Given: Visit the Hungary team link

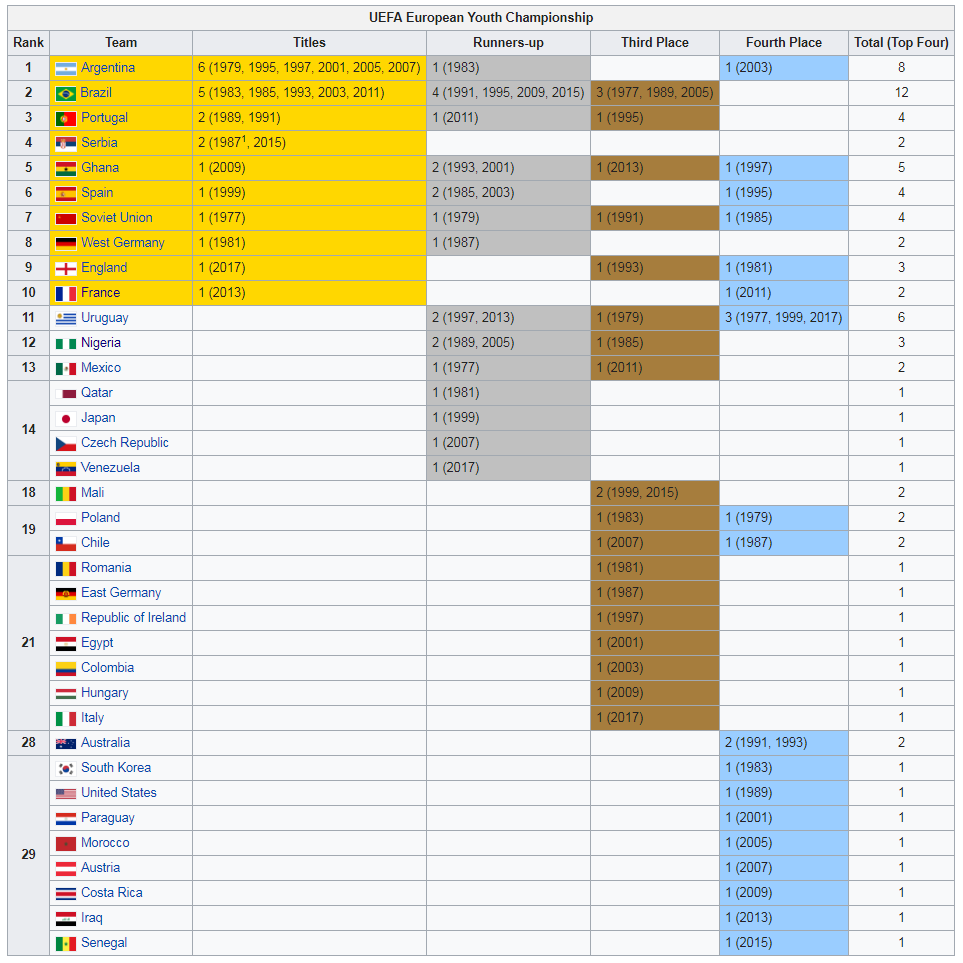Looking at the screenshot, I should (x=104, y=693).
